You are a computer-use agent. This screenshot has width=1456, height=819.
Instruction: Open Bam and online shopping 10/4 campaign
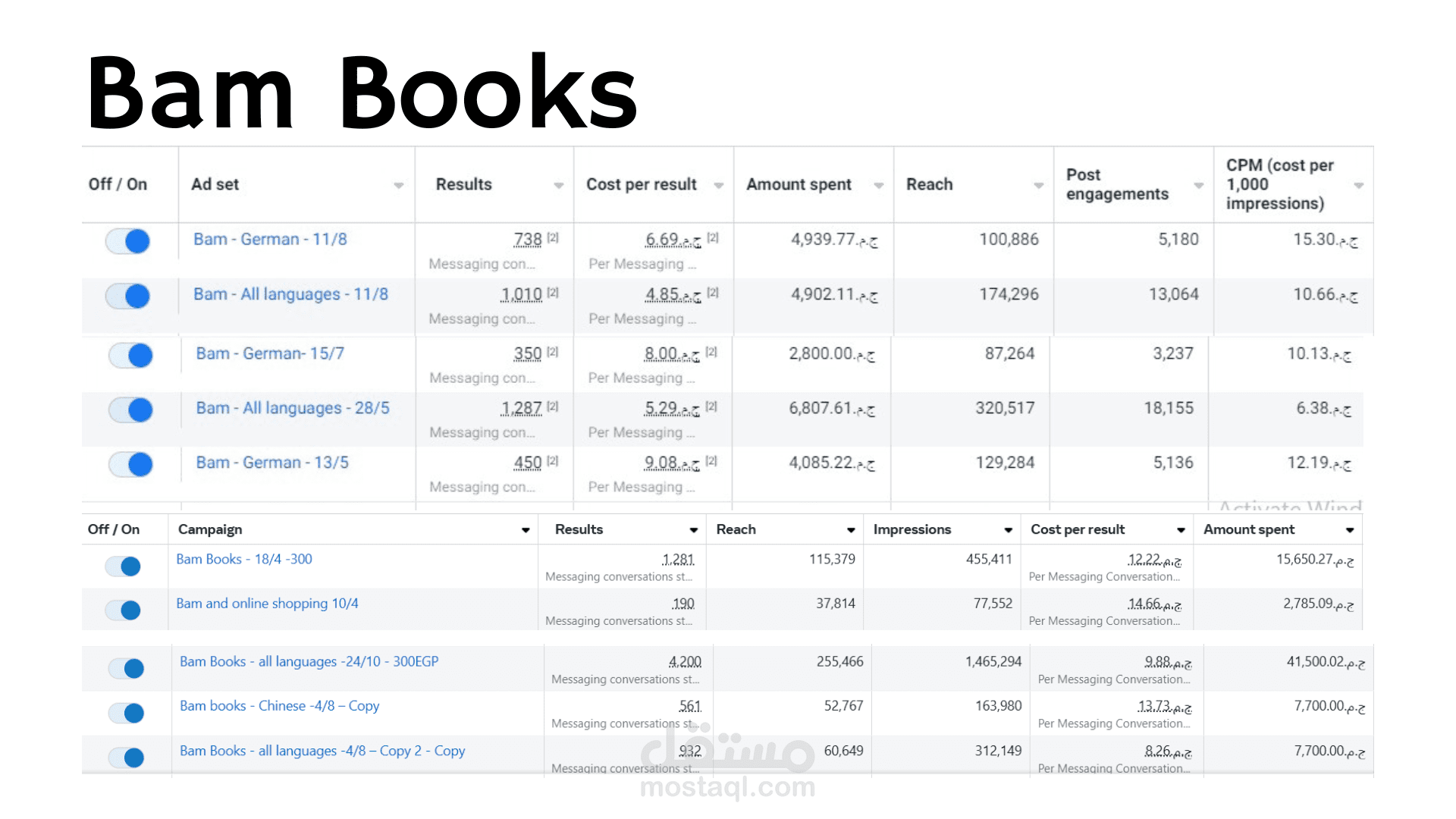[267, 604]
